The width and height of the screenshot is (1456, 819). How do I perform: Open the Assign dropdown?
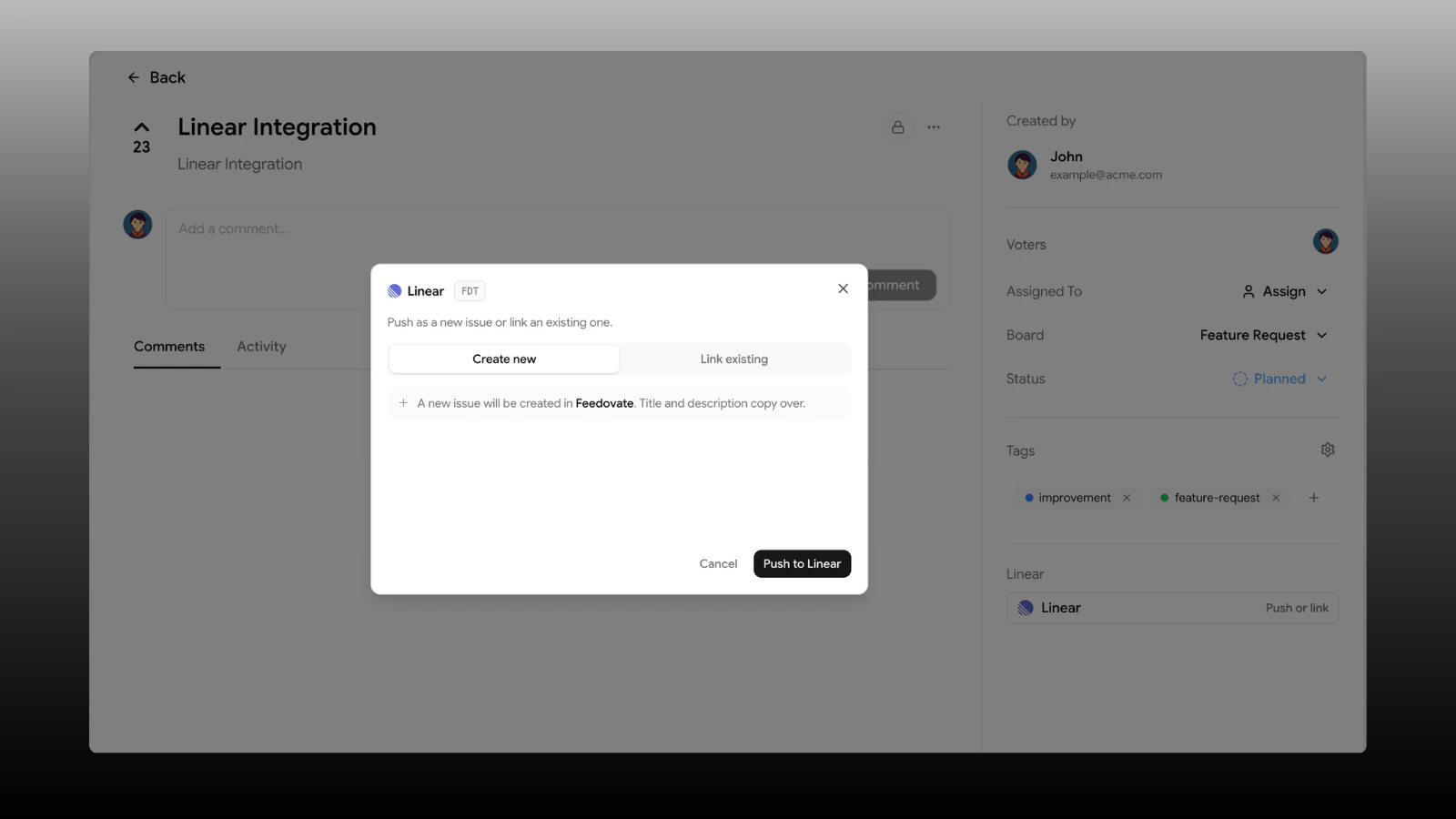click(x=1285, y=291)
